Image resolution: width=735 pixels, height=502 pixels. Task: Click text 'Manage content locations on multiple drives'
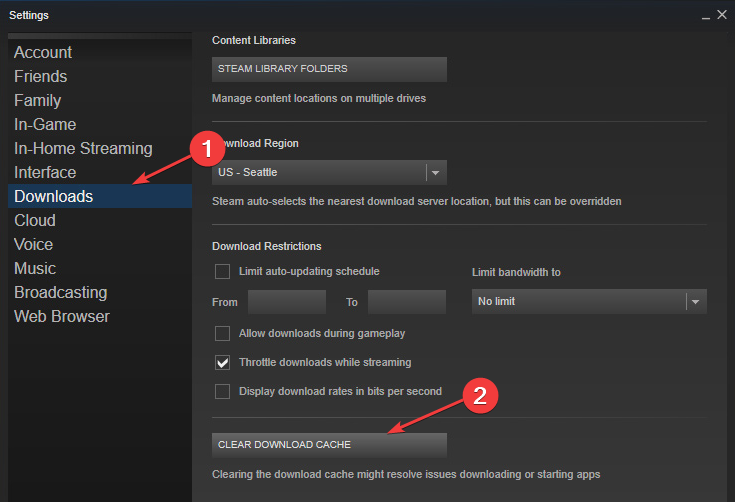(x=319, y=98)
